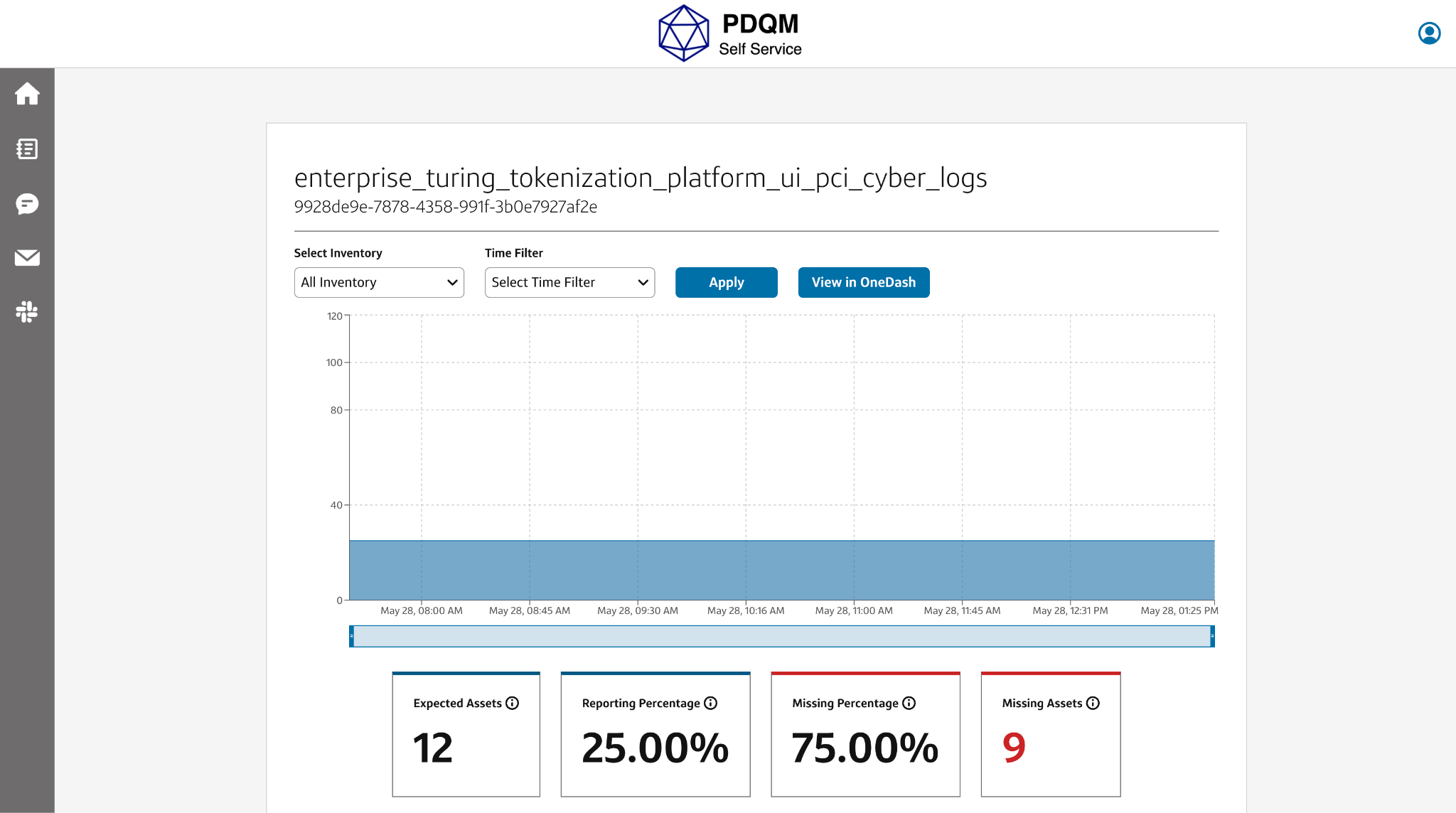Show info tooltip for Missing Percentage
Viewport: 1456px width, 813px height.
[x=909, y=703]
